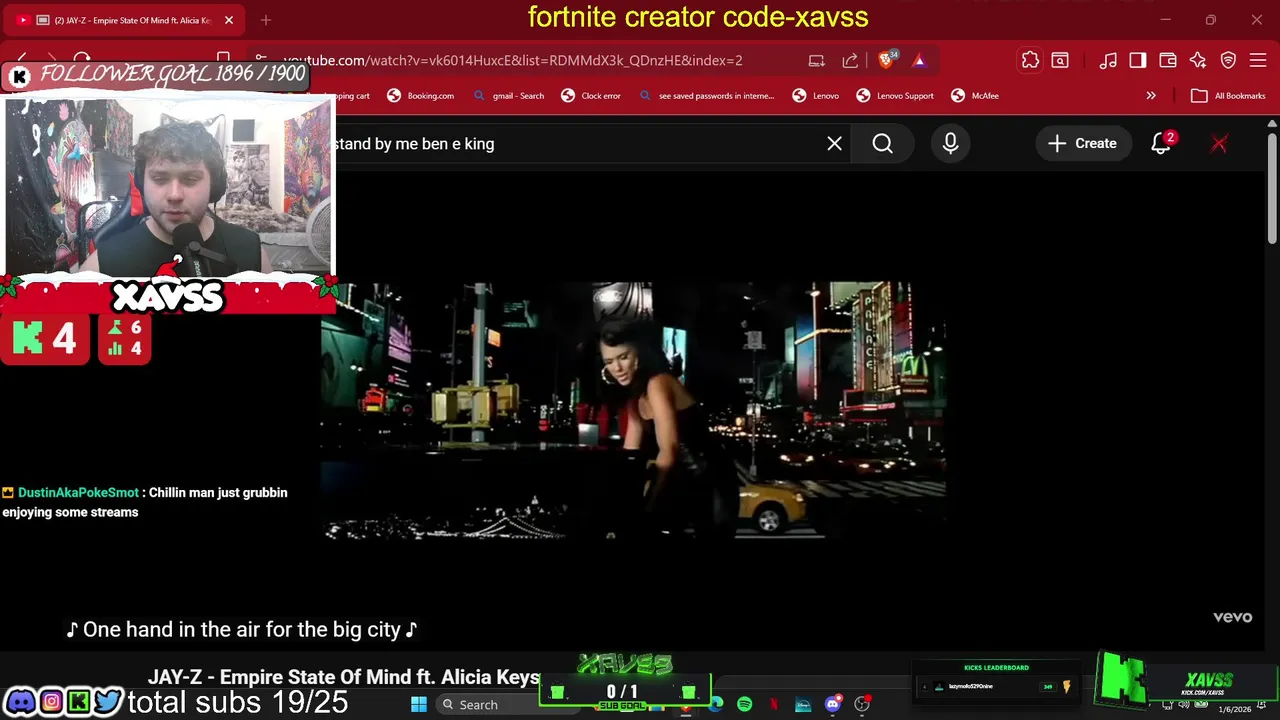Viewport: 1280px width, 720px height.
Task: Click the video title JAY-Z - Empire State Of Mind
Action: click(344, 677)
